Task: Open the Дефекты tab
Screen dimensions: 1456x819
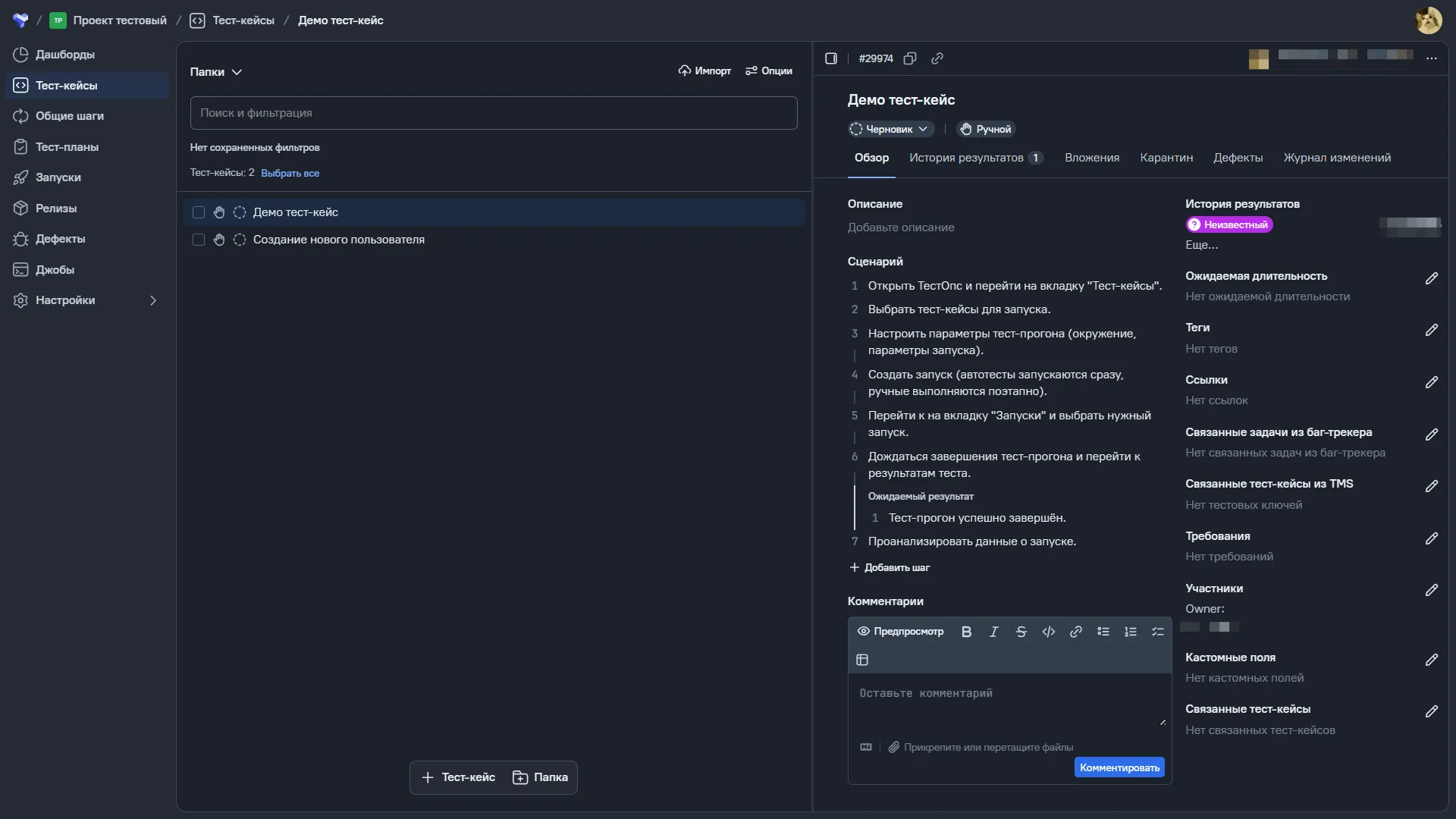Action: (1238, 158)
